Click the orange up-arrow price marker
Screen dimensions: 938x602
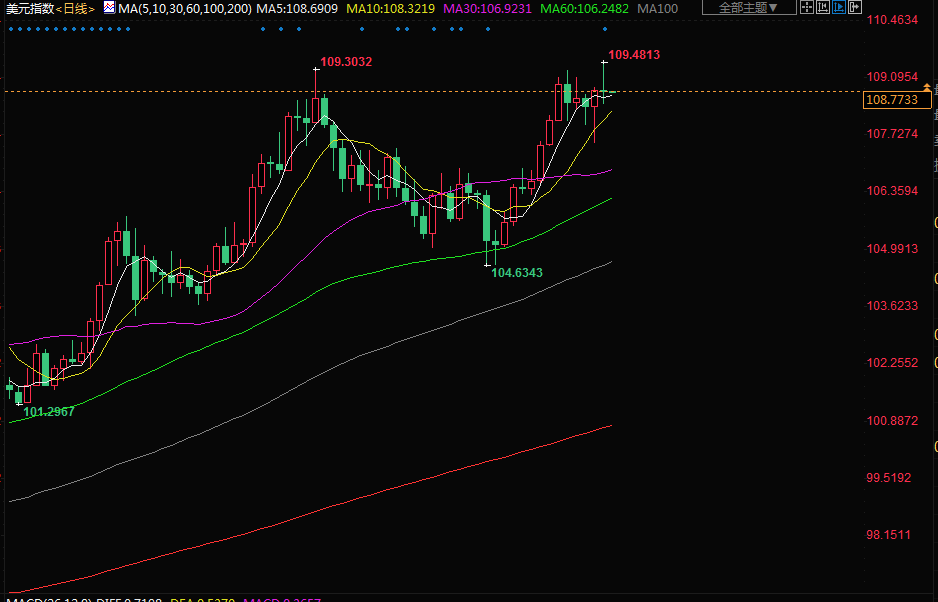[x=926, y=89]
